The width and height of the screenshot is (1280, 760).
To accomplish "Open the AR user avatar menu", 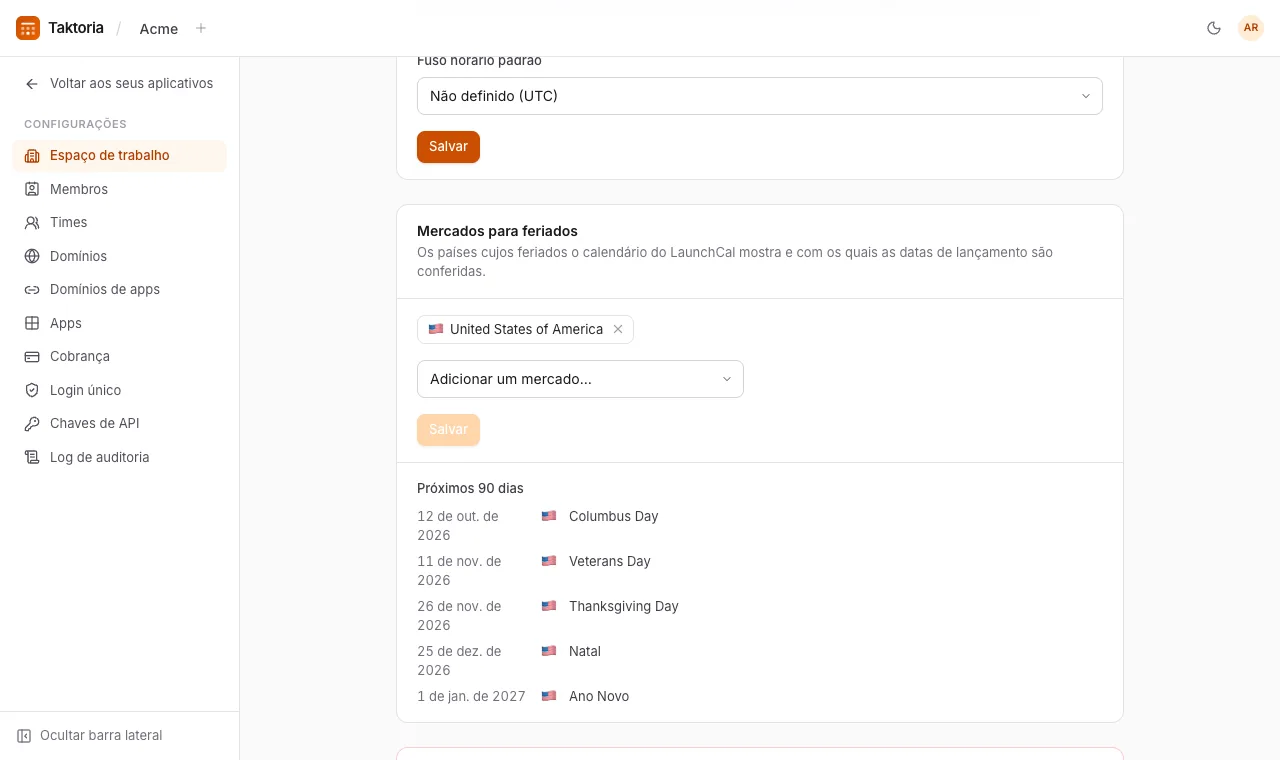I will pyautogui.click(x=1251, y=28).
